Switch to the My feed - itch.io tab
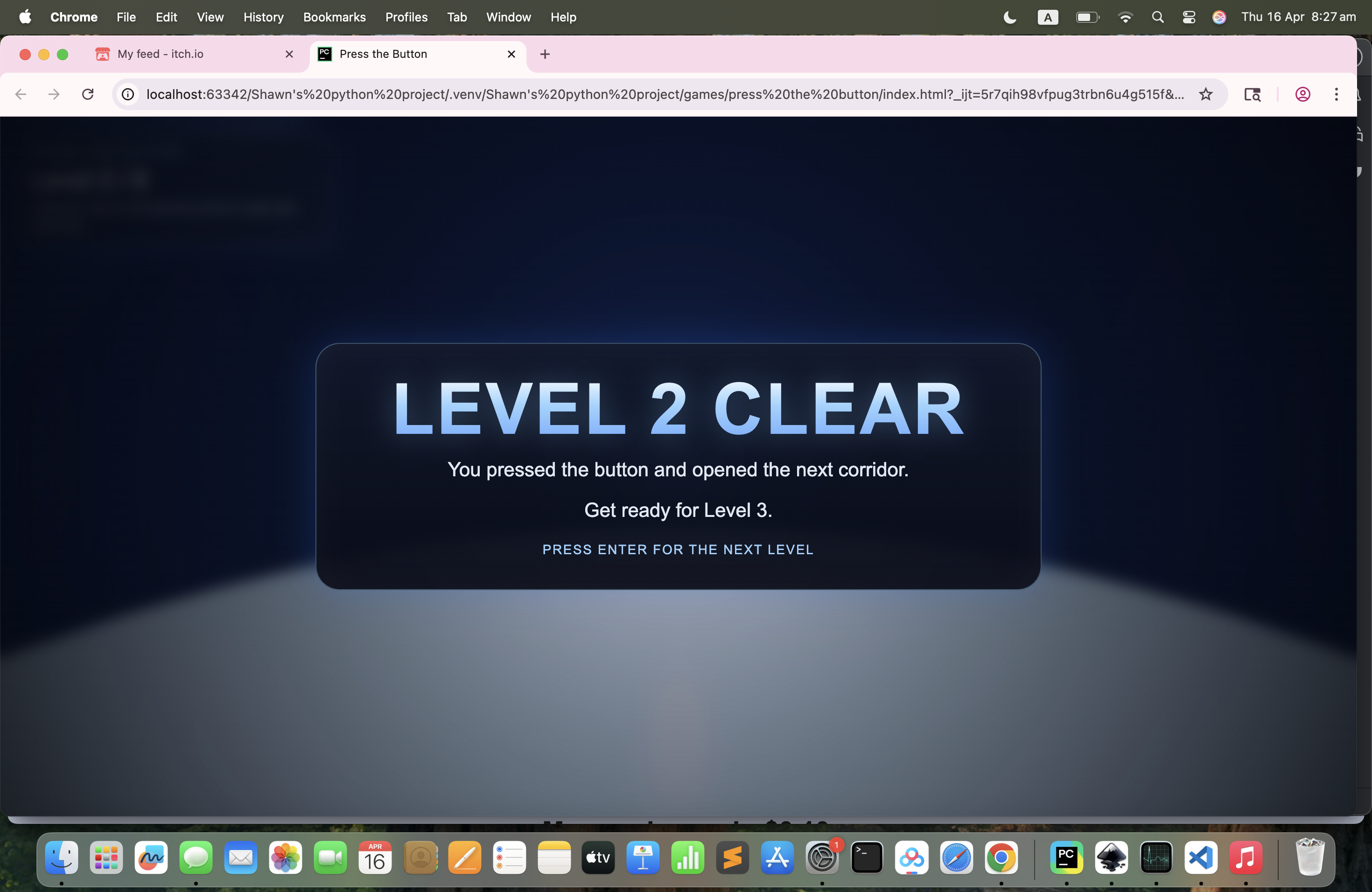Screen dimensions: 1372x892 tap(160, 54)
